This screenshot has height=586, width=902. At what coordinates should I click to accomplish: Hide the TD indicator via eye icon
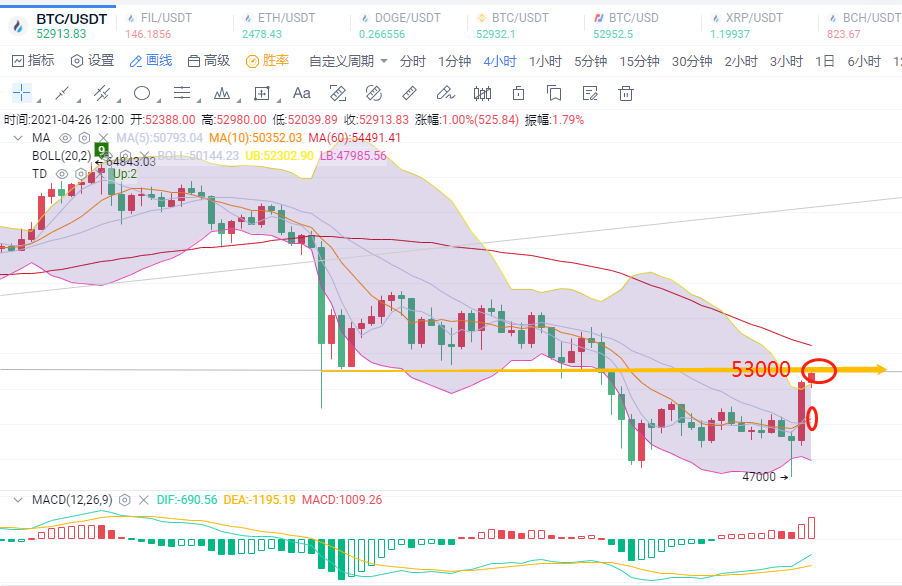pos(62,173)
